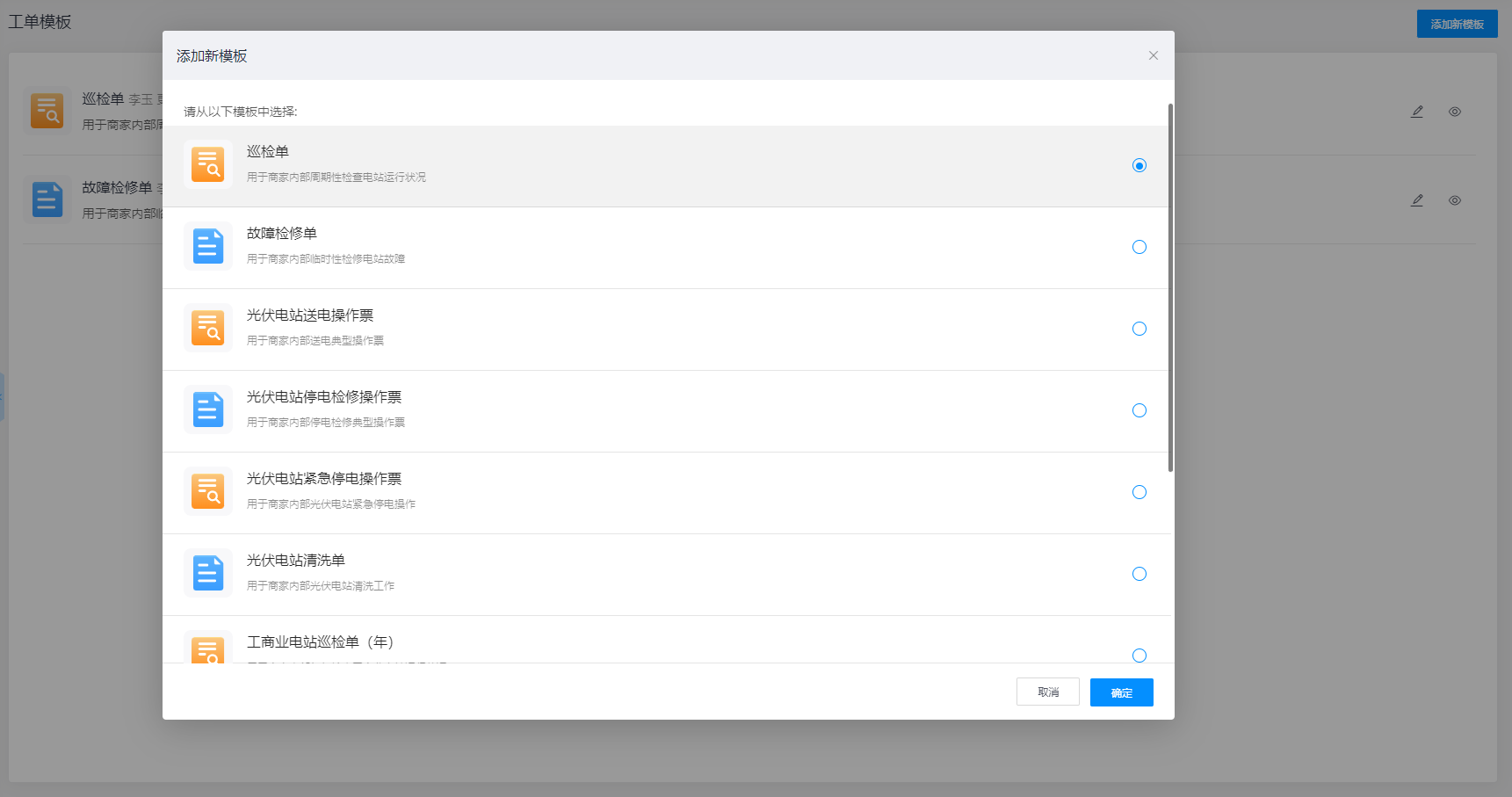Click the 光伏电站送电操作票 orange icon
Screen dimensions: 1512x797
[x=208, y=328]
